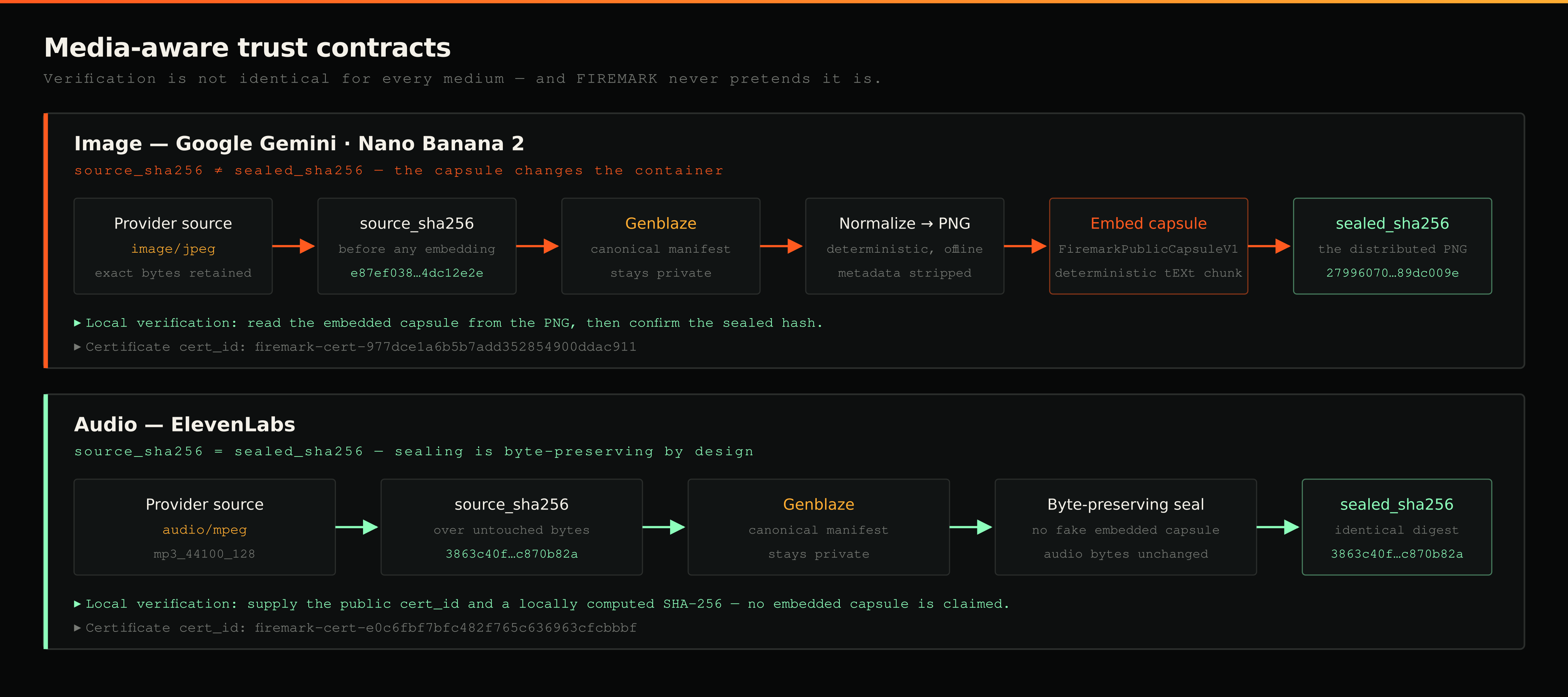The height and width of the screenshot is (697, 1568).
Task: Select the 'Audio — ElevenLabs' heading
Action: point(184,424)
